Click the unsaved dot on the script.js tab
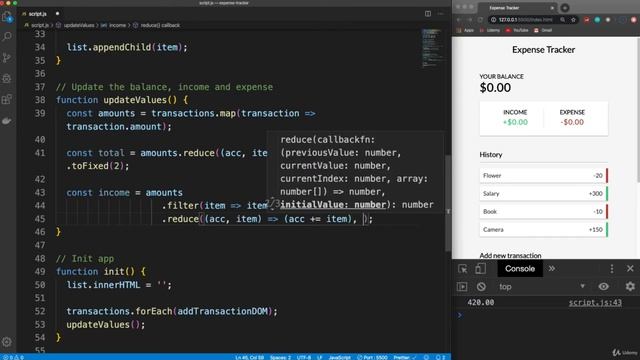 pyautogui.click(x=57, y=13)
